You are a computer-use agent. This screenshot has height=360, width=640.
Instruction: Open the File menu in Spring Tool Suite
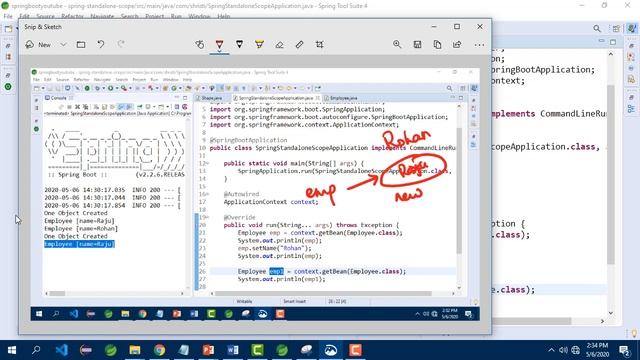coord(8,16)
